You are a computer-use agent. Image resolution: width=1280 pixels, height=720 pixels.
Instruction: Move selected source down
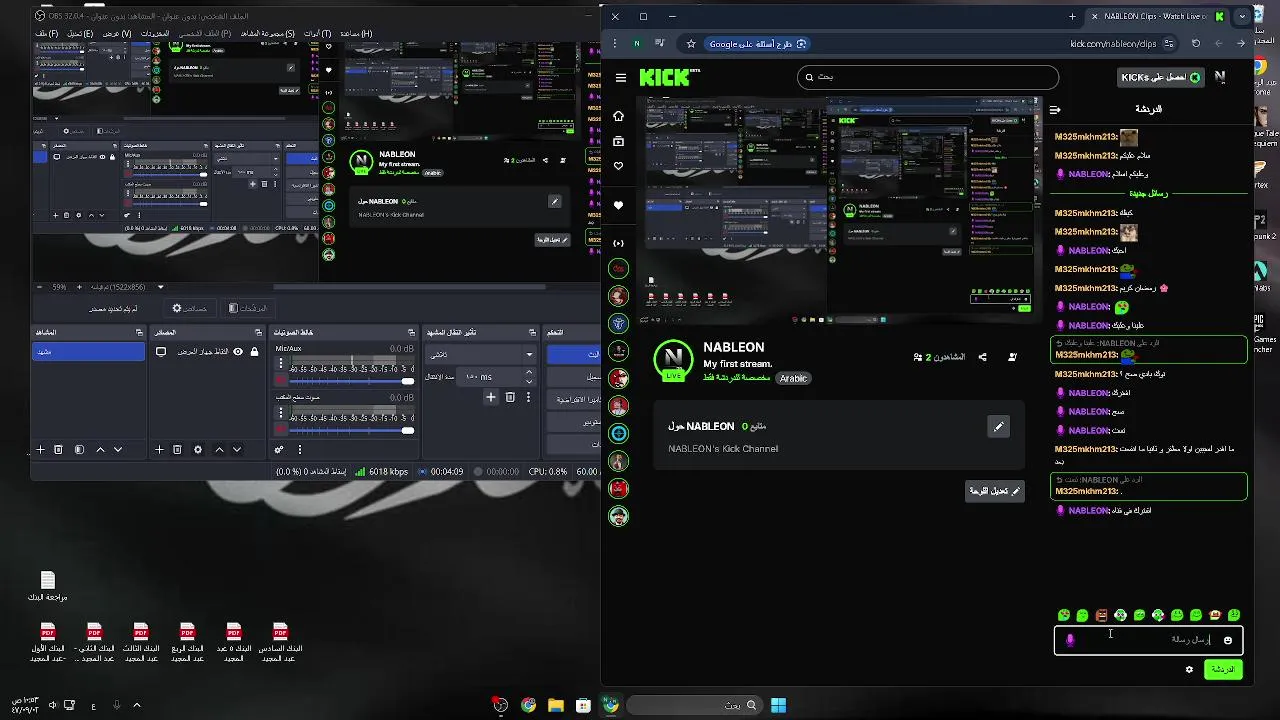(237, 450)
